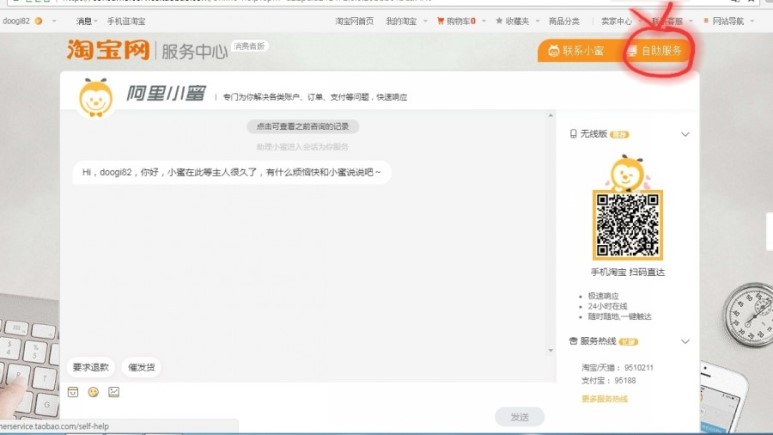Expand the 我的淘宝 dropdown

pos(425,21)
